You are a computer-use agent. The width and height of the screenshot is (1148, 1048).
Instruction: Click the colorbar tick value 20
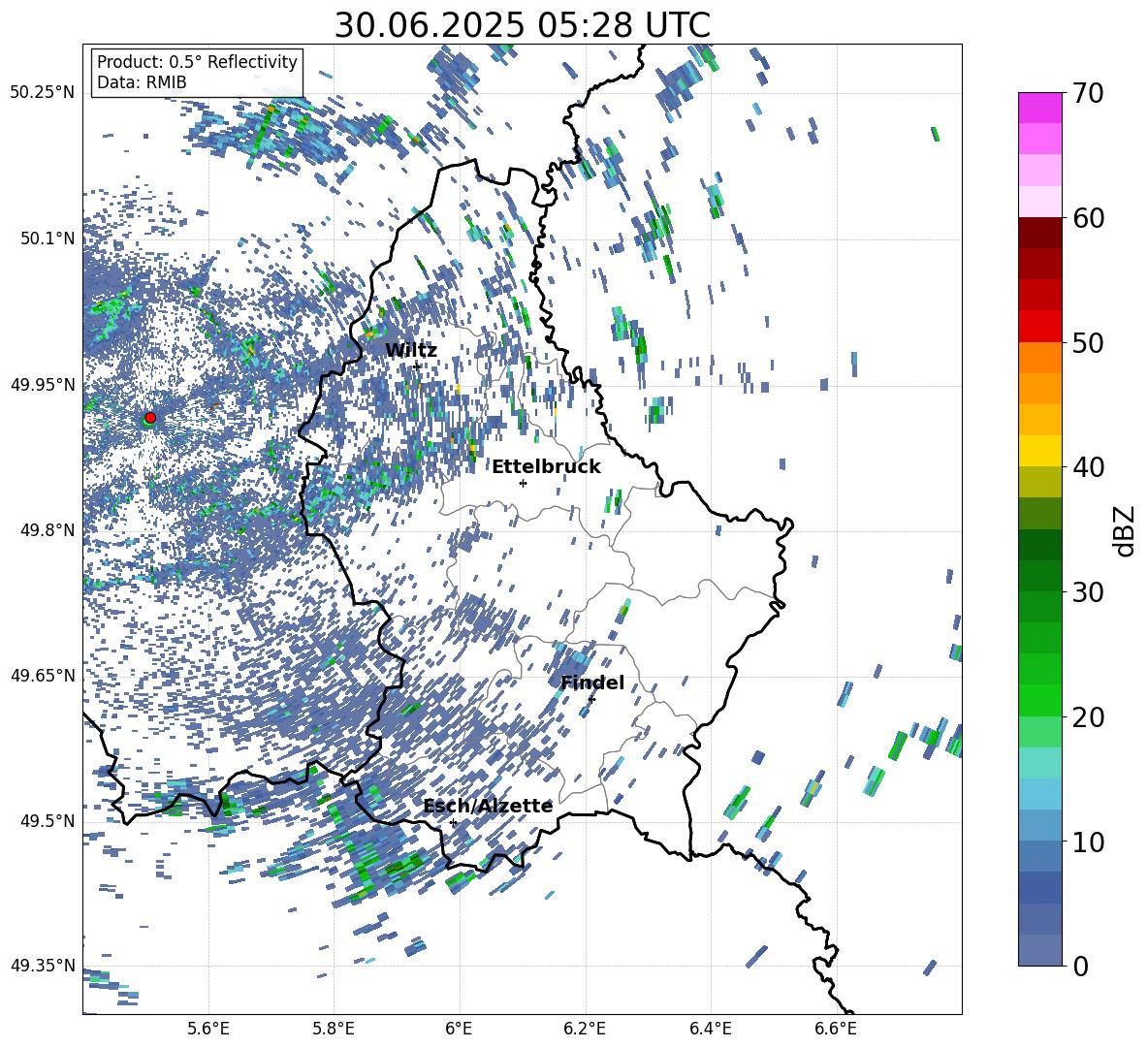tap(1088, 717)
